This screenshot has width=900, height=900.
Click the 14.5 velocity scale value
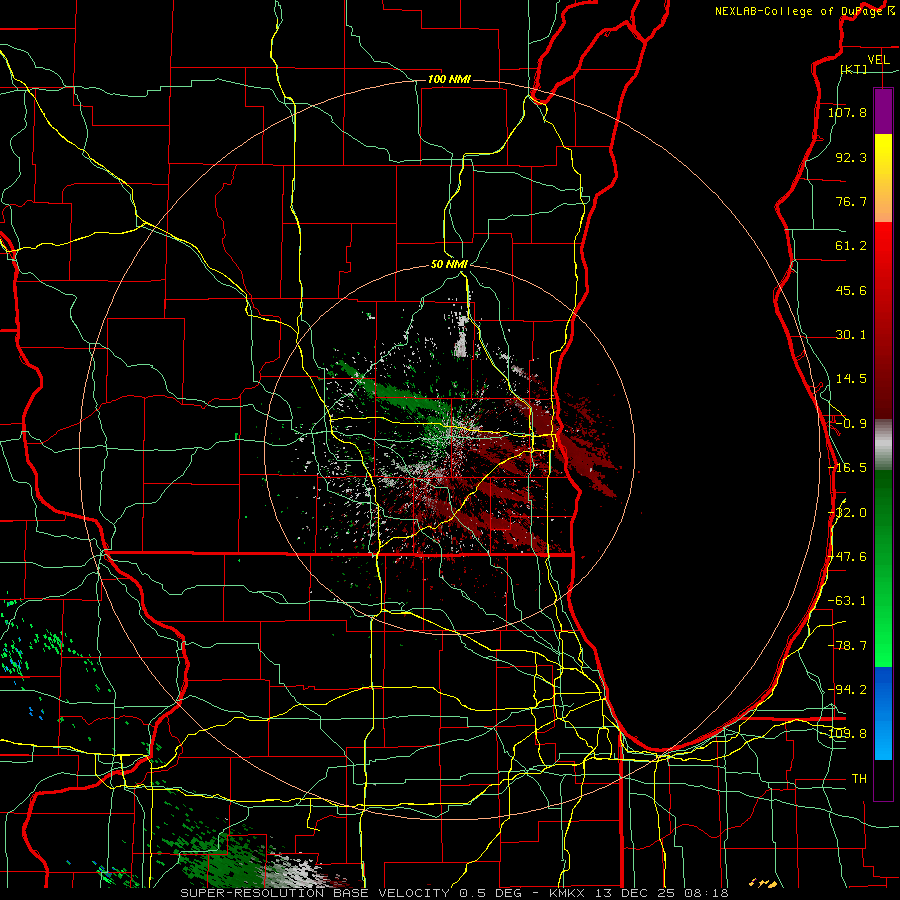851,379
